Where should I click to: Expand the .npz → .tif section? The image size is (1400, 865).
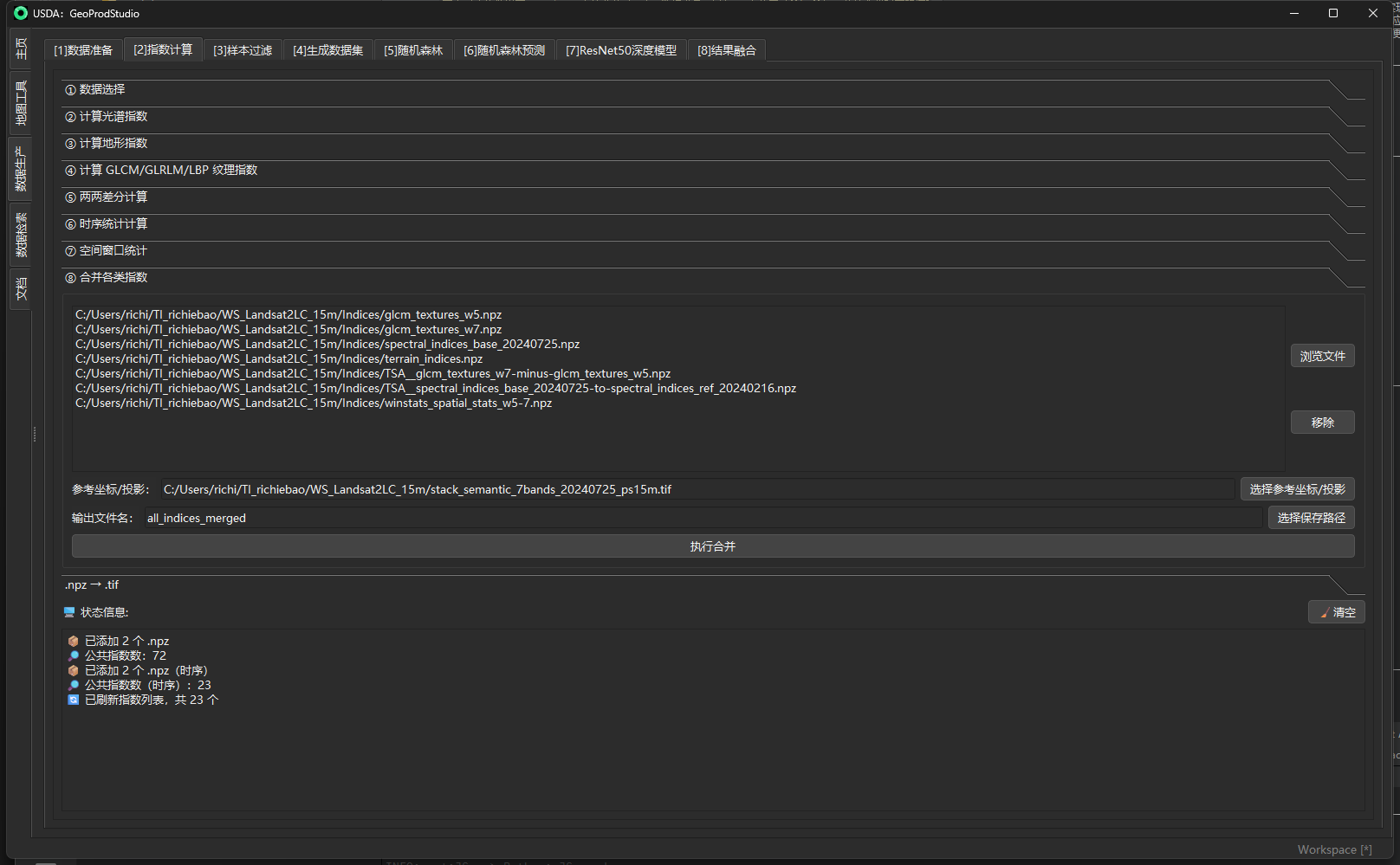click(92, 585)
